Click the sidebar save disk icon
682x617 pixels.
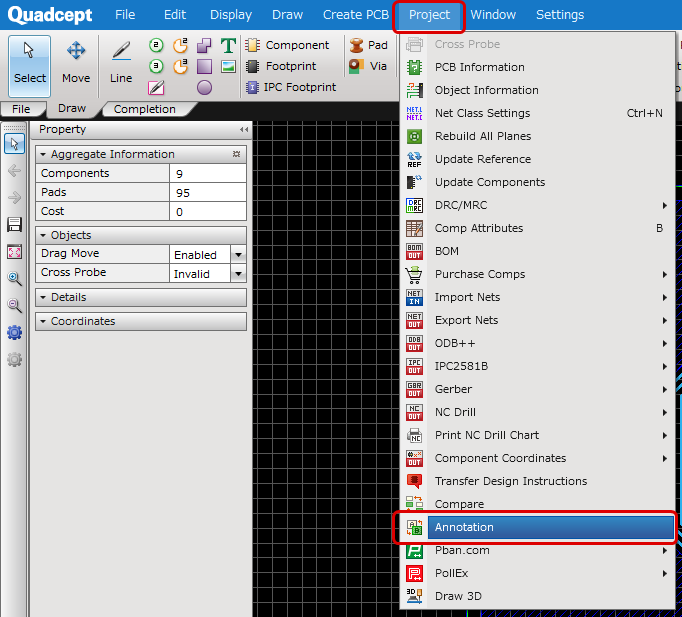[x=14, y=224]
